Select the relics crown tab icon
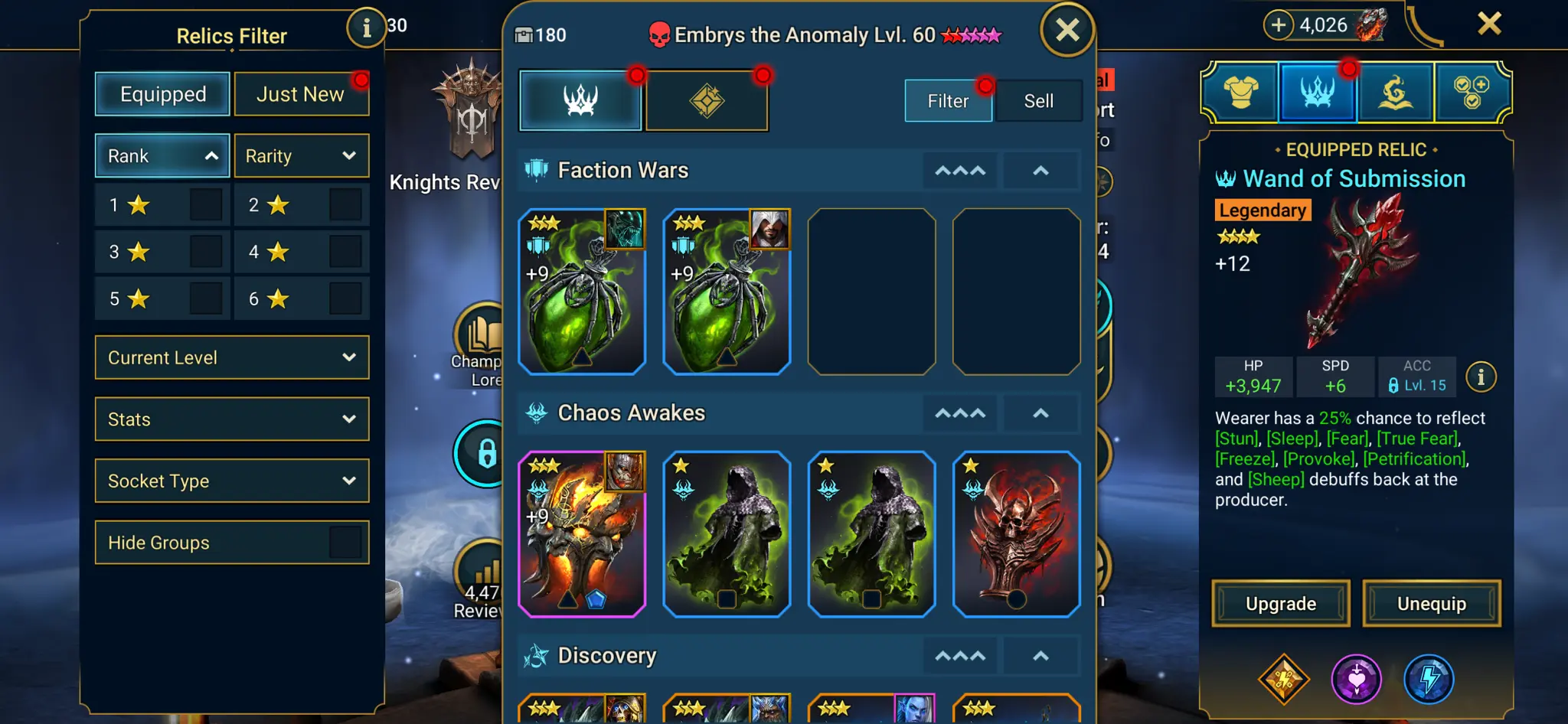The width and height of the screenshot is (1568, 724). pos(580,100)
